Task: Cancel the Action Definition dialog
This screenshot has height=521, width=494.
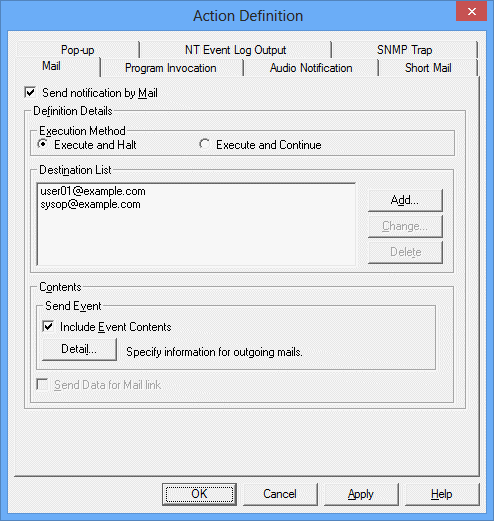Action: pos(280,494)
